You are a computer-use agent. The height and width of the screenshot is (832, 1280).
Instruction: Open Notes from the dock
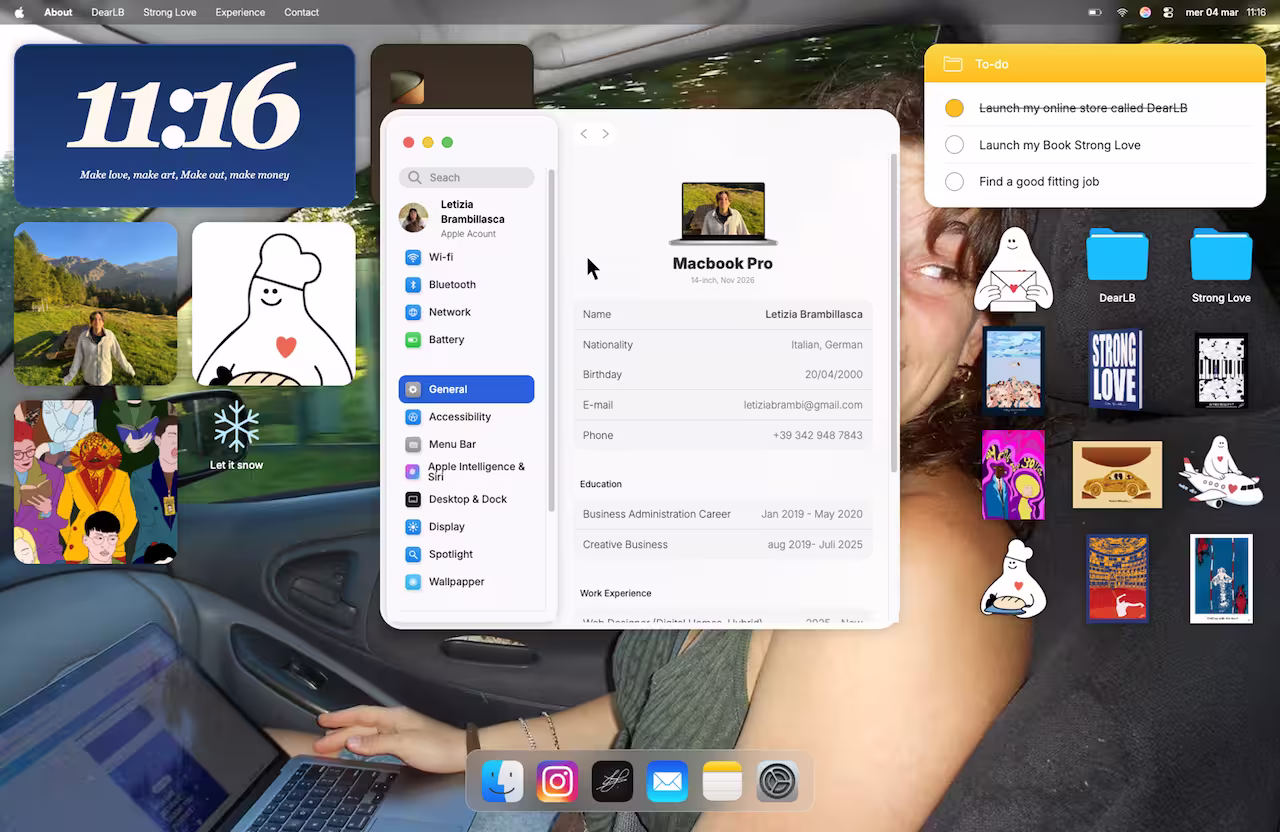pos(722,781)
